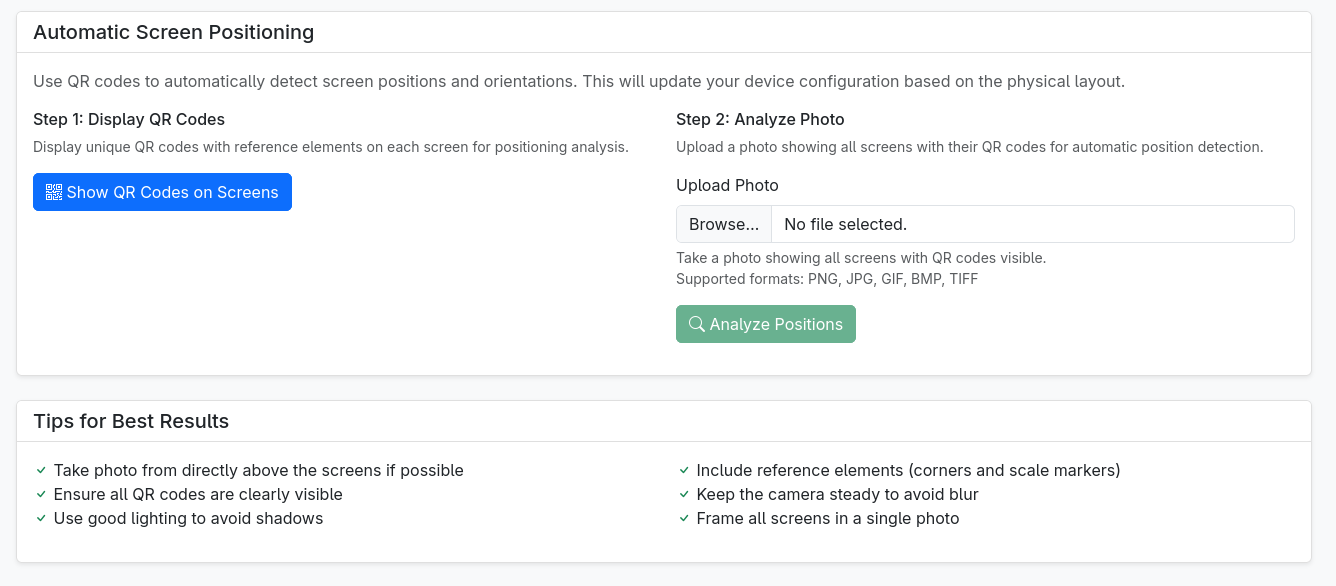1336x586 pixels.
Task: Click the 'Automatic Screen Positioning' card header
Action: (x=664, y=32)
